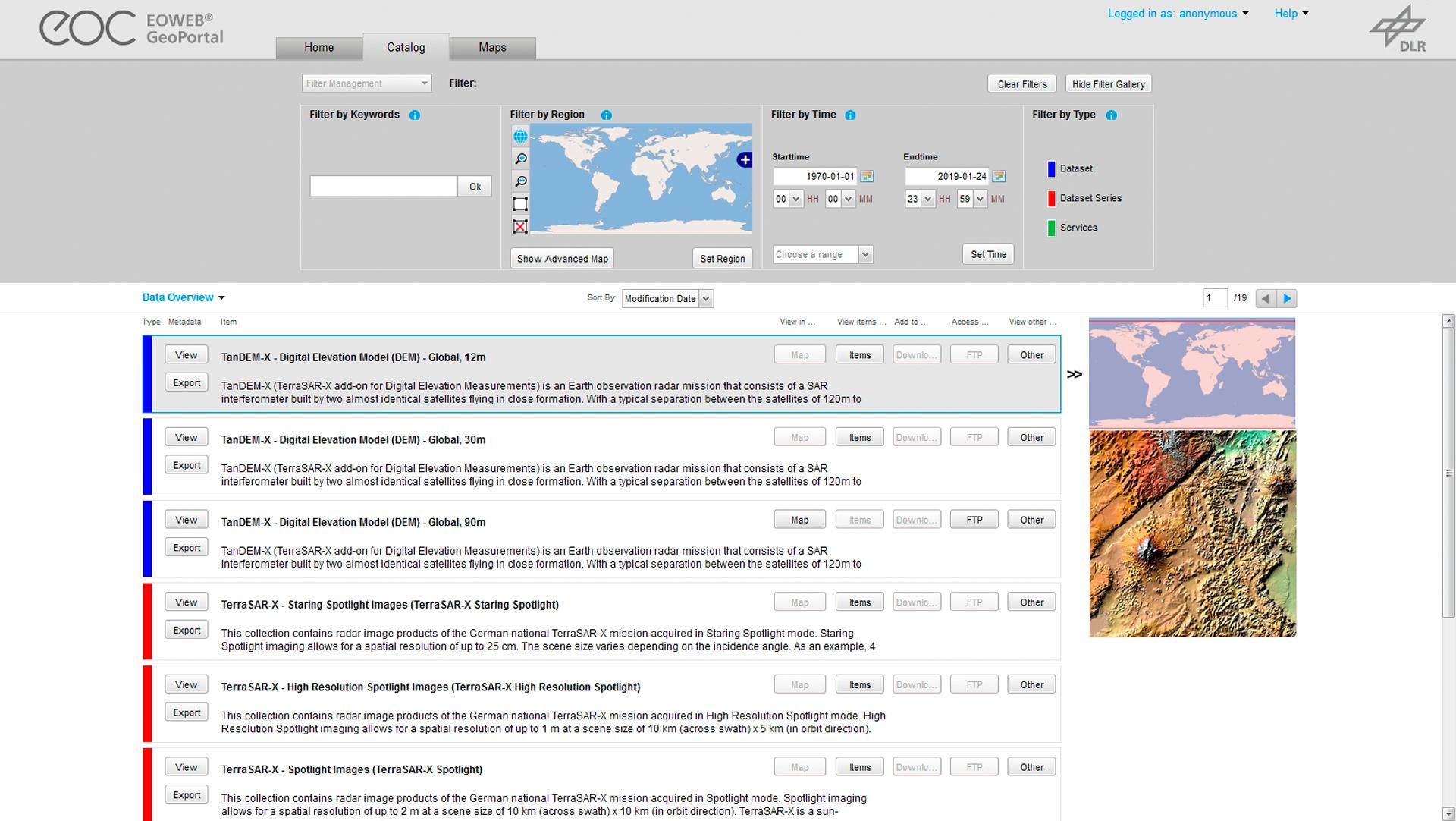Click the green Services type filter marker
This screenshot has width=1456, height=821.
point(1051,227)
